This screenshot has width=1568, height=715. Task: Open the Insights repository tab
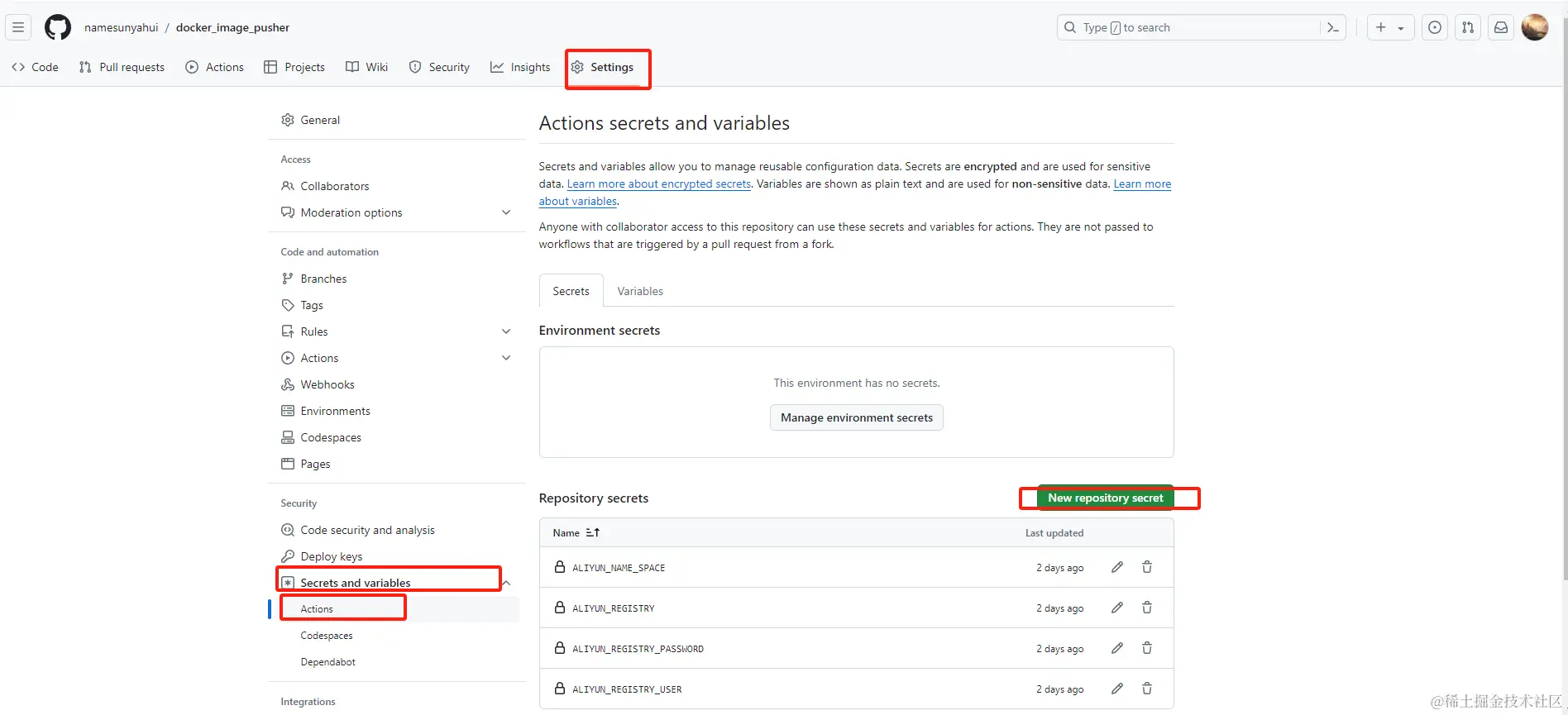click(x=520, y=67)
